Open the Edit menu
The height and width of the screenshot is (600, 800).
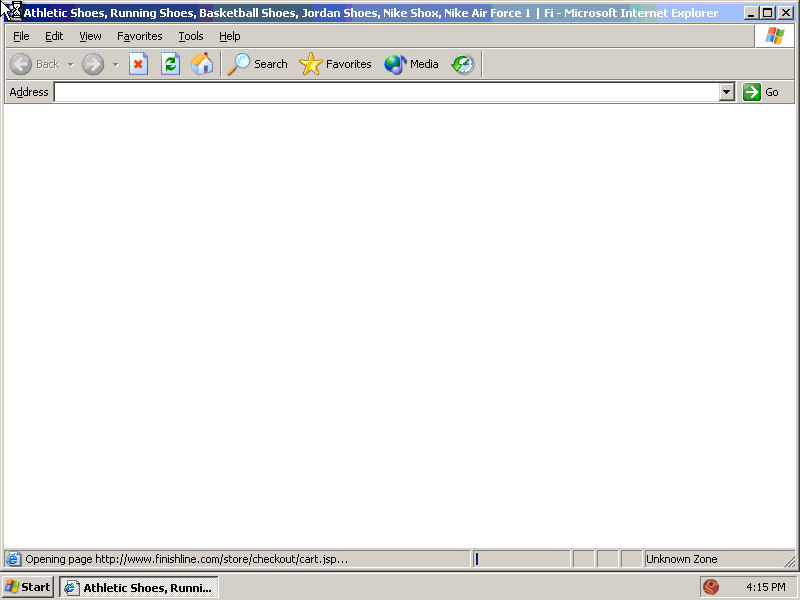pos(54,36)
